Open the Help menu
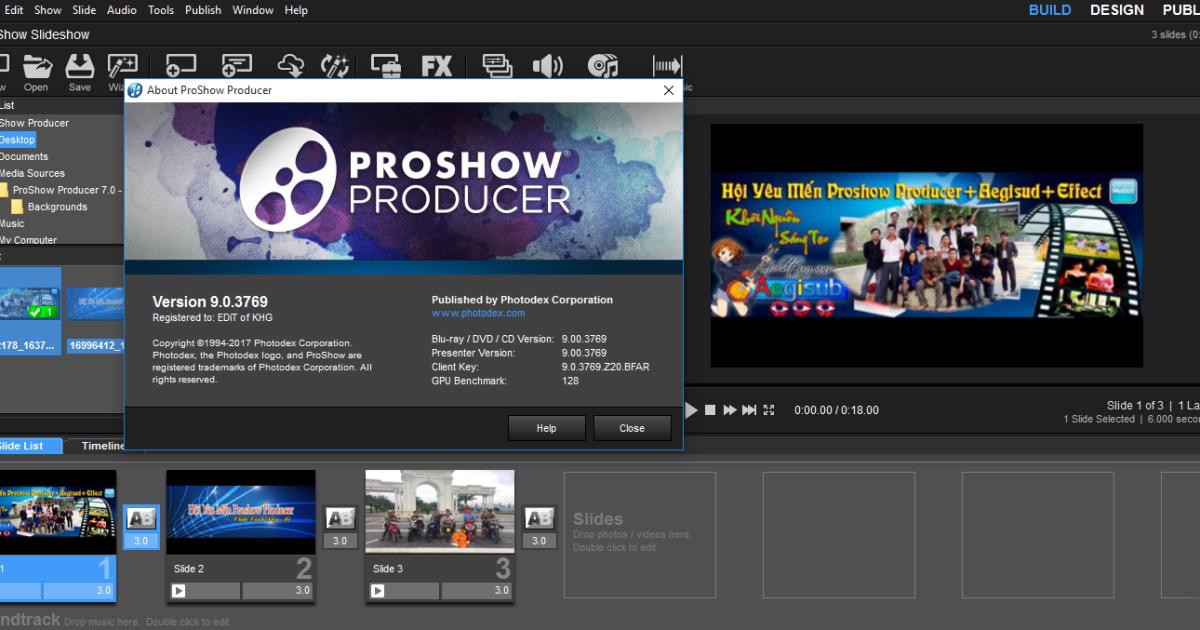Screen dimensions: 1200x630 coord(296,10)
